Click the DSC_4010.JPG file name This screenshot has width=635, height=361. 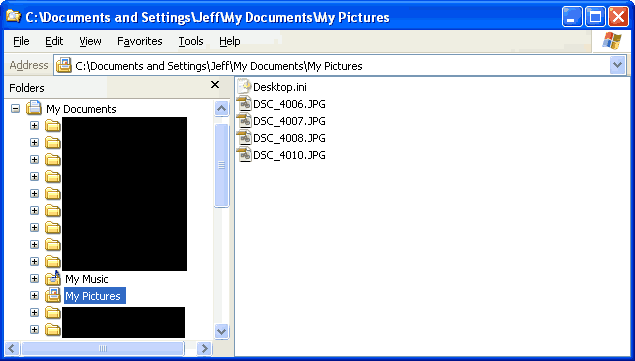[289, 155]
